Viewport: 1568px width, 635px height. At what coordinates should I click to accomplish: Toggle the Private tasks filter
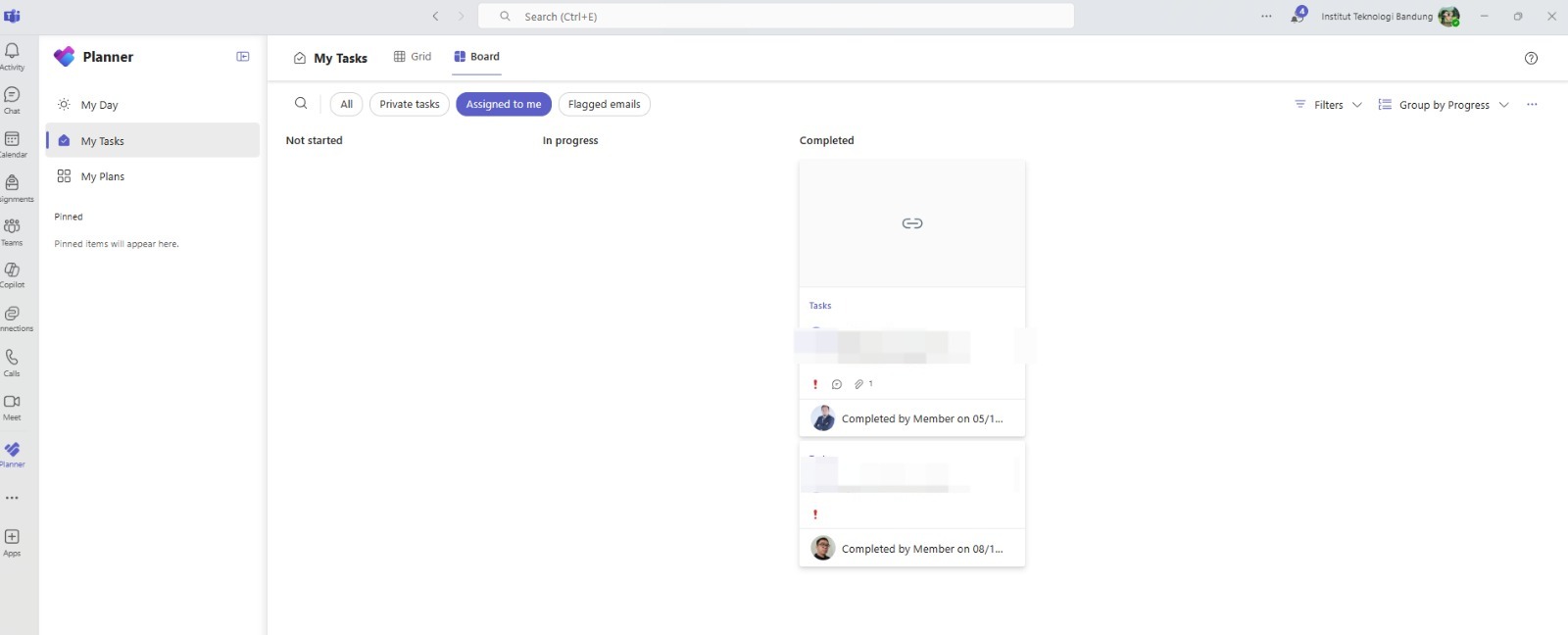tap(410, 104)
